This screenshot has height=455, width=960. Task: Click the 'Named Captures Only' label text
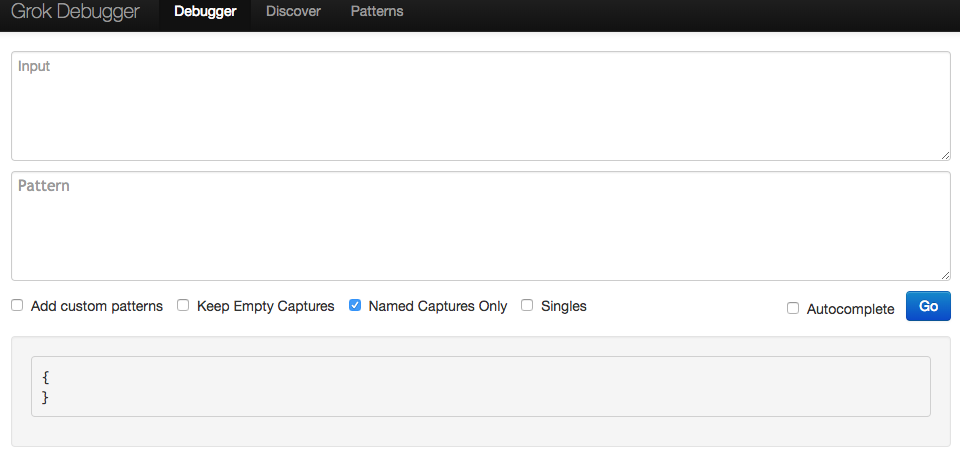point(438,306)
